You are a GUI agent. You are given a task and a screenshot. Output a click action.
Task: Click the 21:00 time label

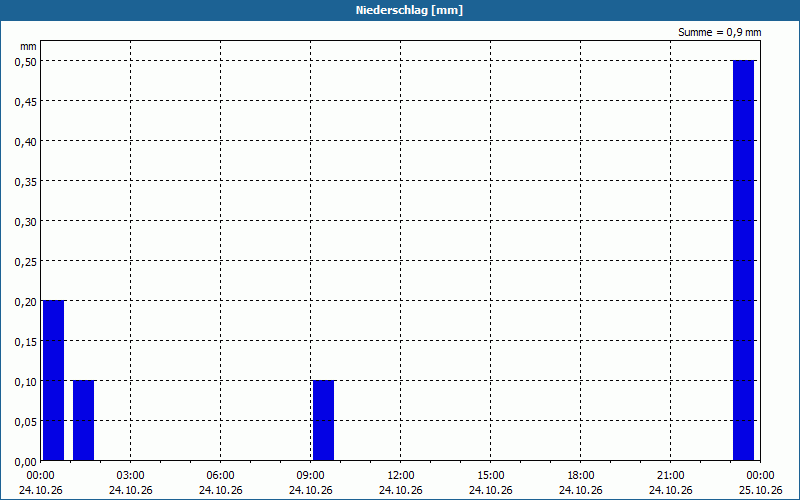(x=670, y=476)
